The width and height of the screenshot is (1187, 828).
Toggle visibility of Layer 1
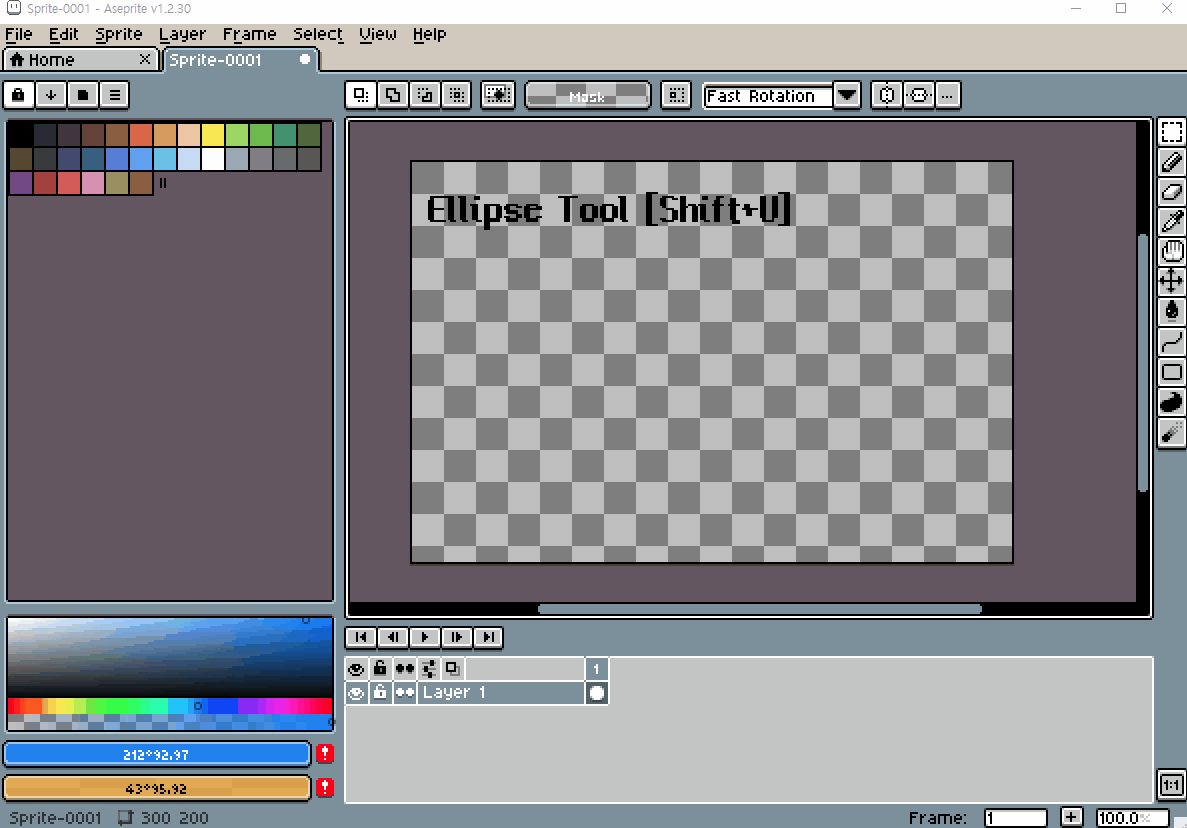pyautogui.click(x=357, y=693)
